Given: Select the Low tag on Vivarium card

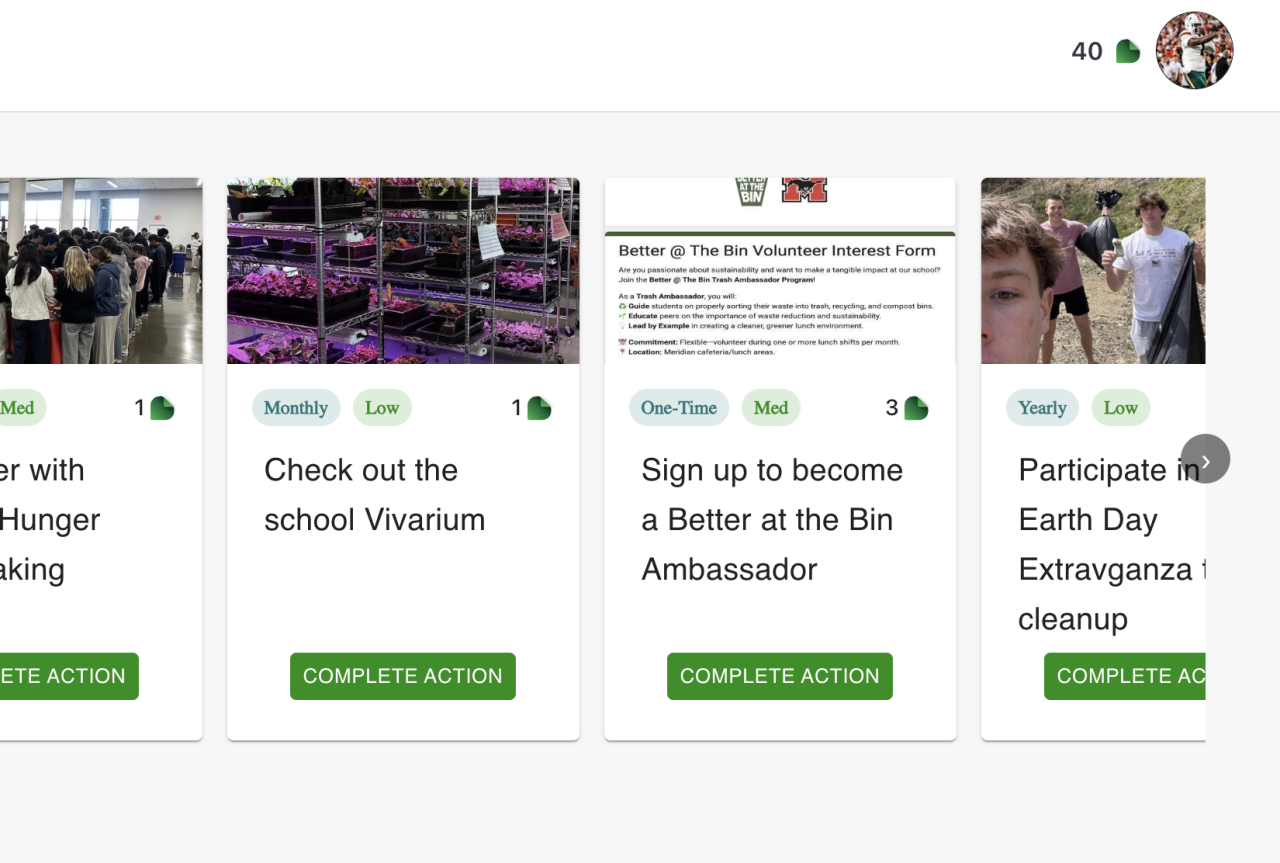Looking at the screenshot, I should point(382,408).
